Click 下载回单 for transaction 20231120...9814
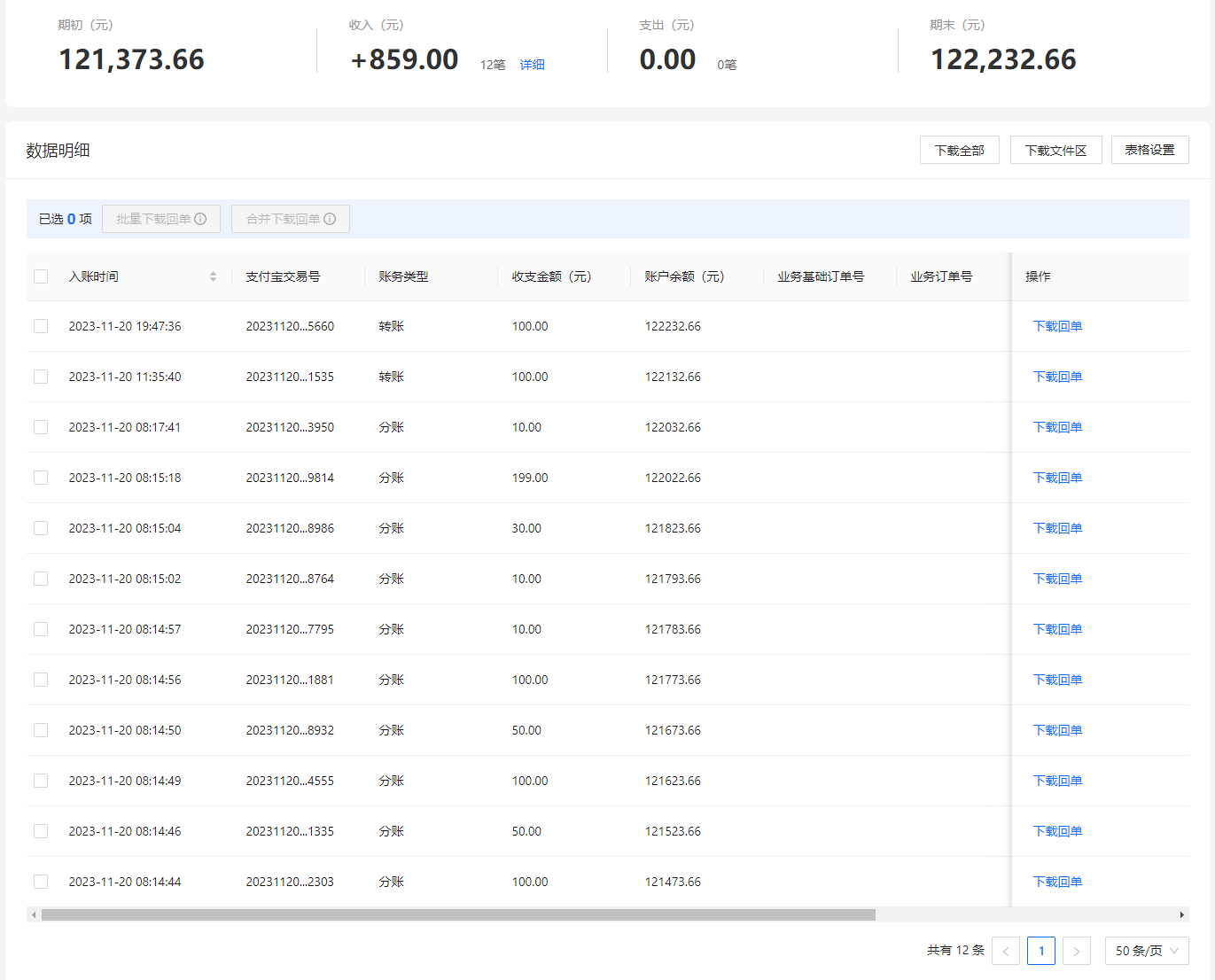Viewport: 1215px width, 980px height. [x=1058, y=478]
